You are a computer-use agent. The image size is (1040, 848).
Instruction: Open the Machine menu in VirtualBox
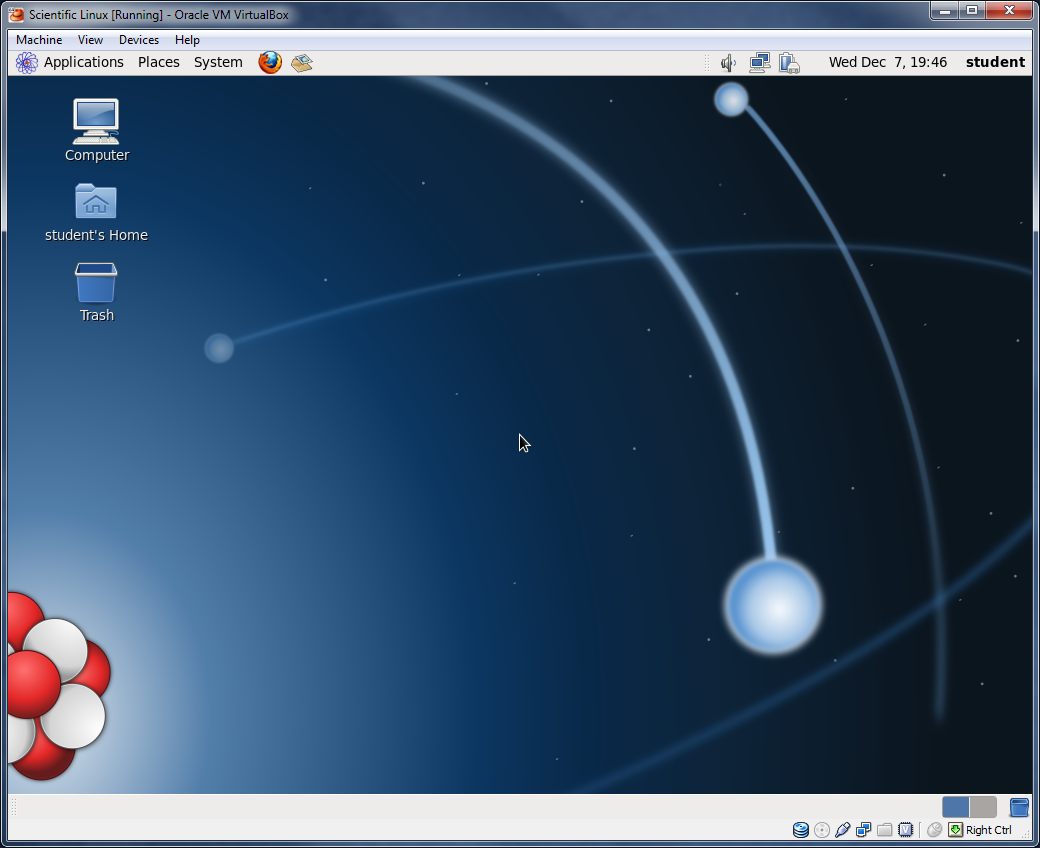click(39, 40)
